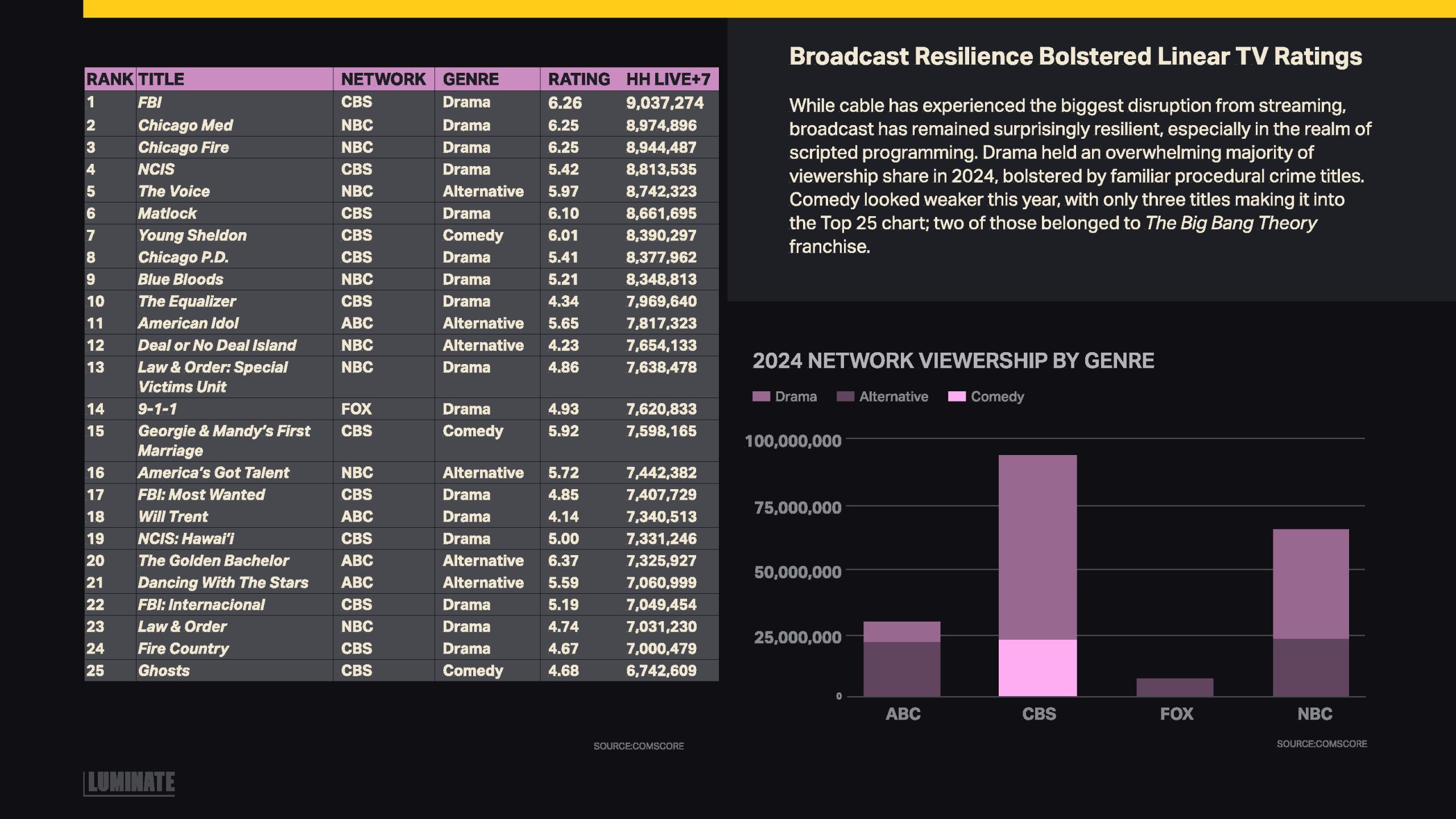Click the Luminate logo

(130, 783)
